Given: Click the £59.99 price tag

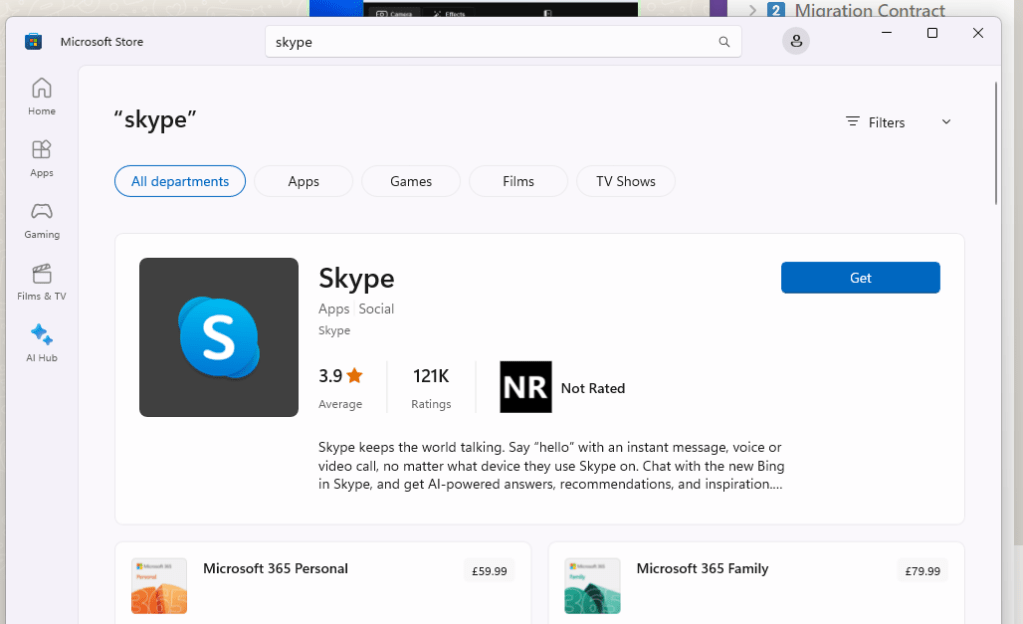Looking at the screenshot, I should pos(489,571).
